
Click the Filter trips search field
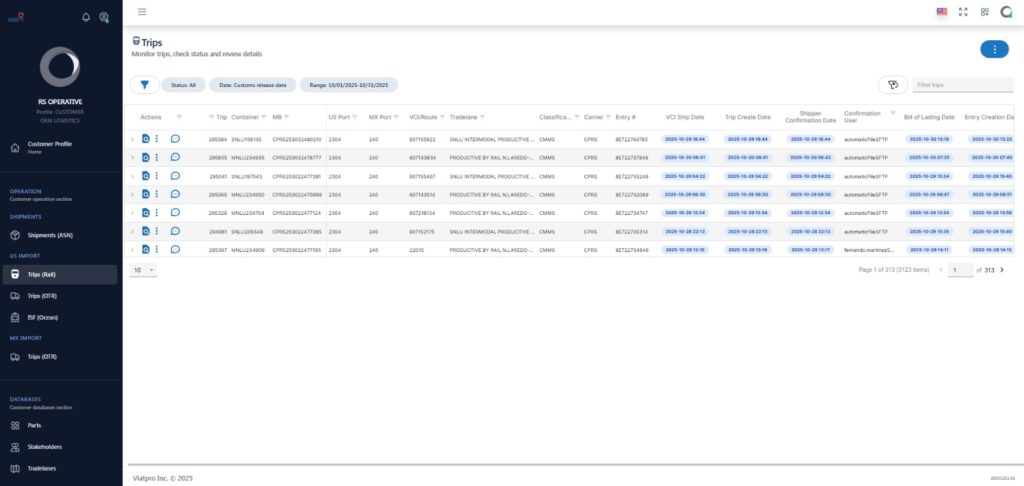tap(960, 85)
